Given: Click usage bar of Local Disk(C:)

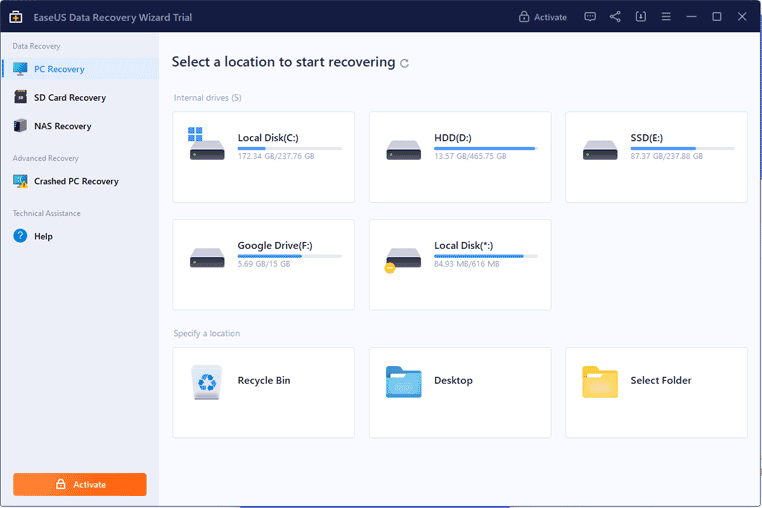Looking at the screenshot, I should click(290, 148).
